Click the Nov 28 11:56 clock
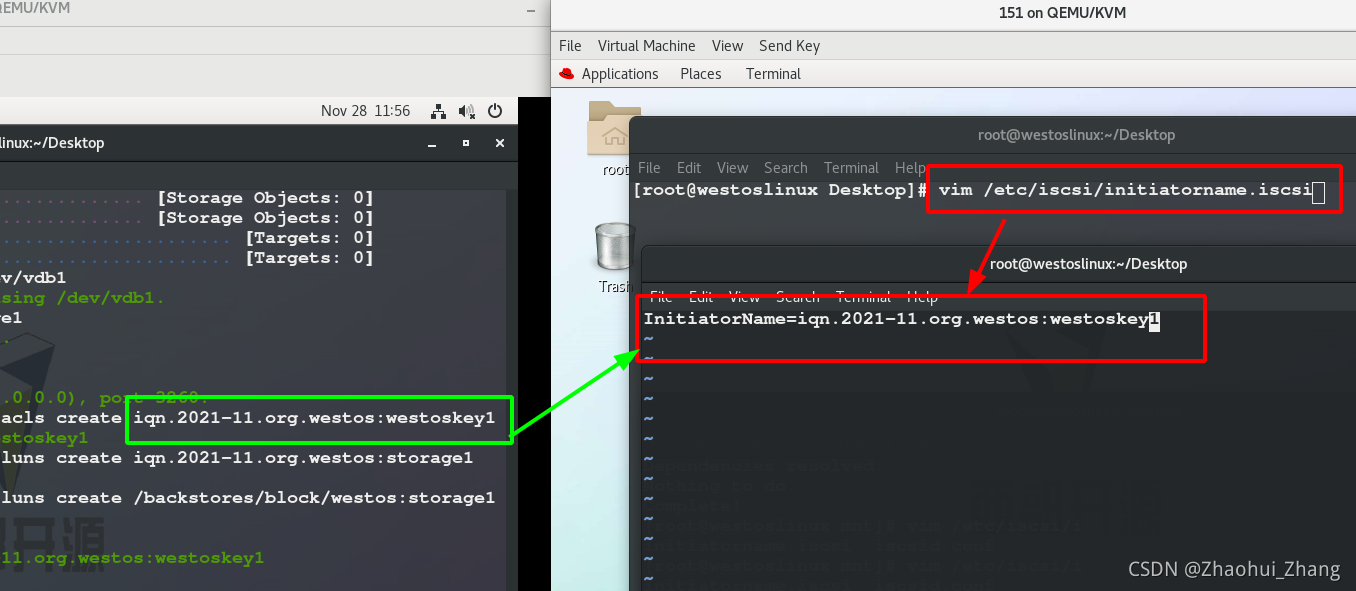1356x591 pixels. [365, 111]
